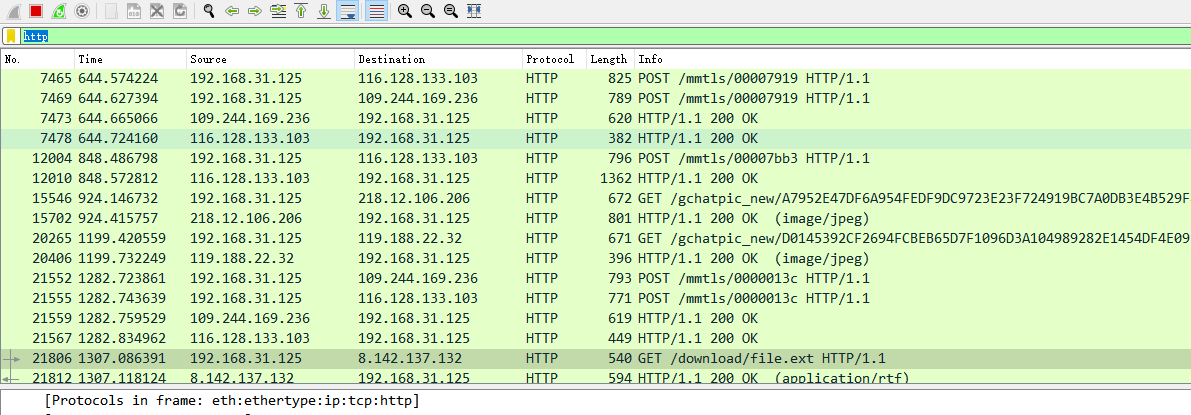
Task: Go back in packet history
Action: click(232, 11)
